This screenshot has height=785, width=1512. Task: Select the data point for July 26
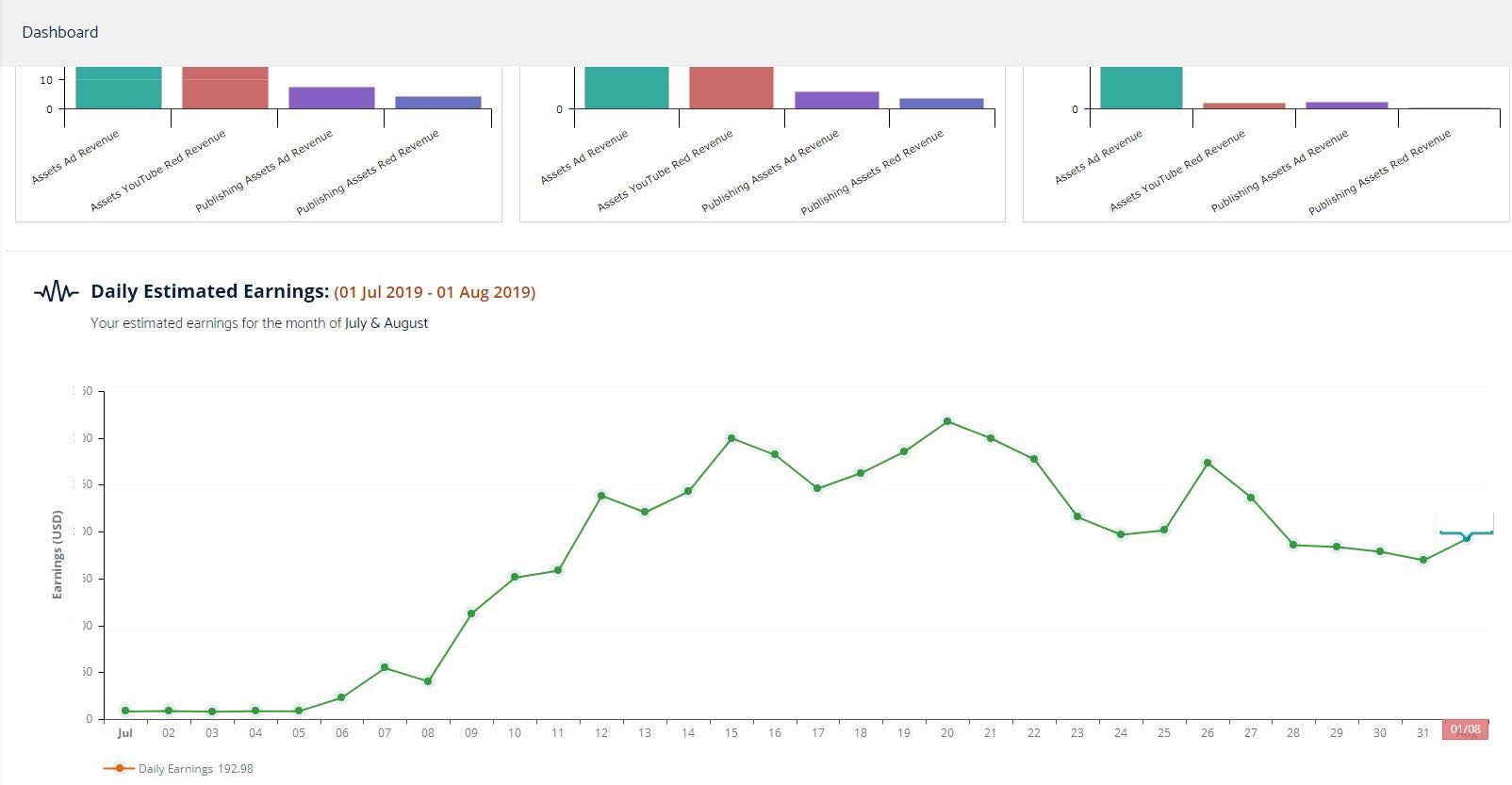click(1208, 463)
